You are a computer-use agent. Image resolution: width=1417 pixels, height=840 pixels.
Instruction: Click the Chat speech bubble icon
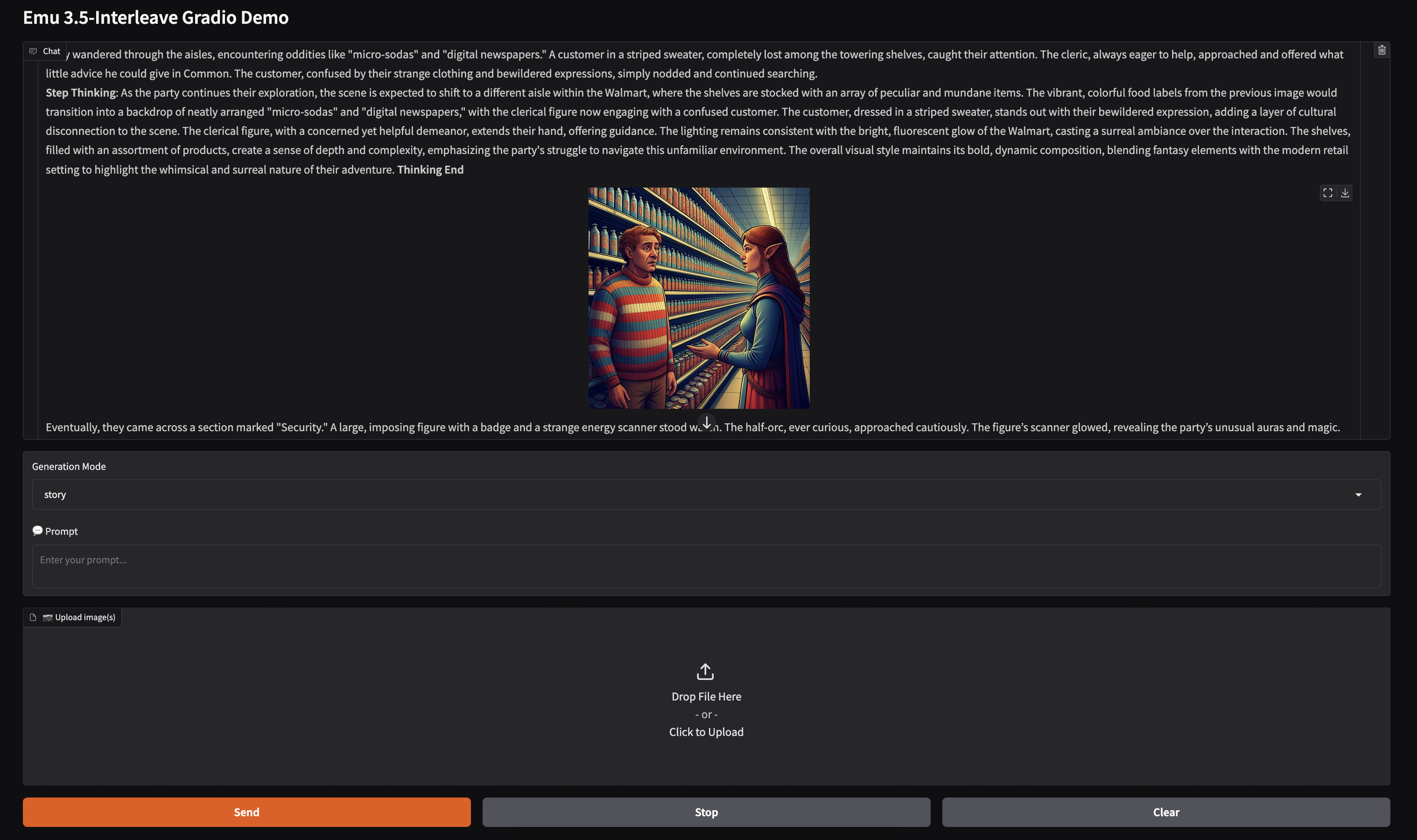click(x=33, y=51)
